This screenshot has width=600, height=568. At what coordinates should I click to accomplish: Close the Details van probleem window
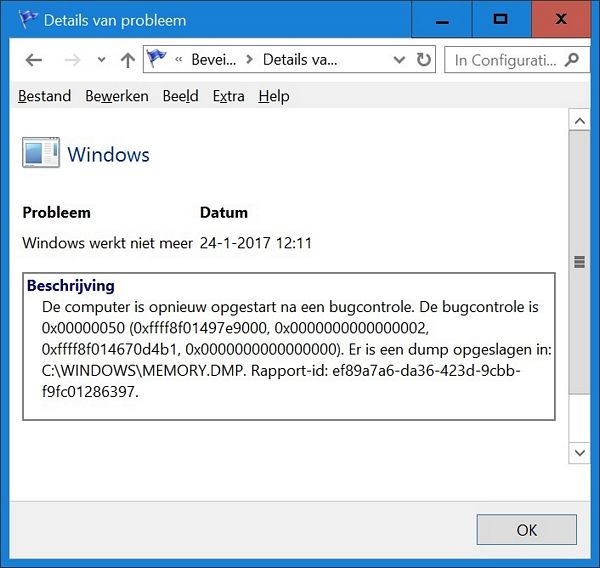pos(561,19)
